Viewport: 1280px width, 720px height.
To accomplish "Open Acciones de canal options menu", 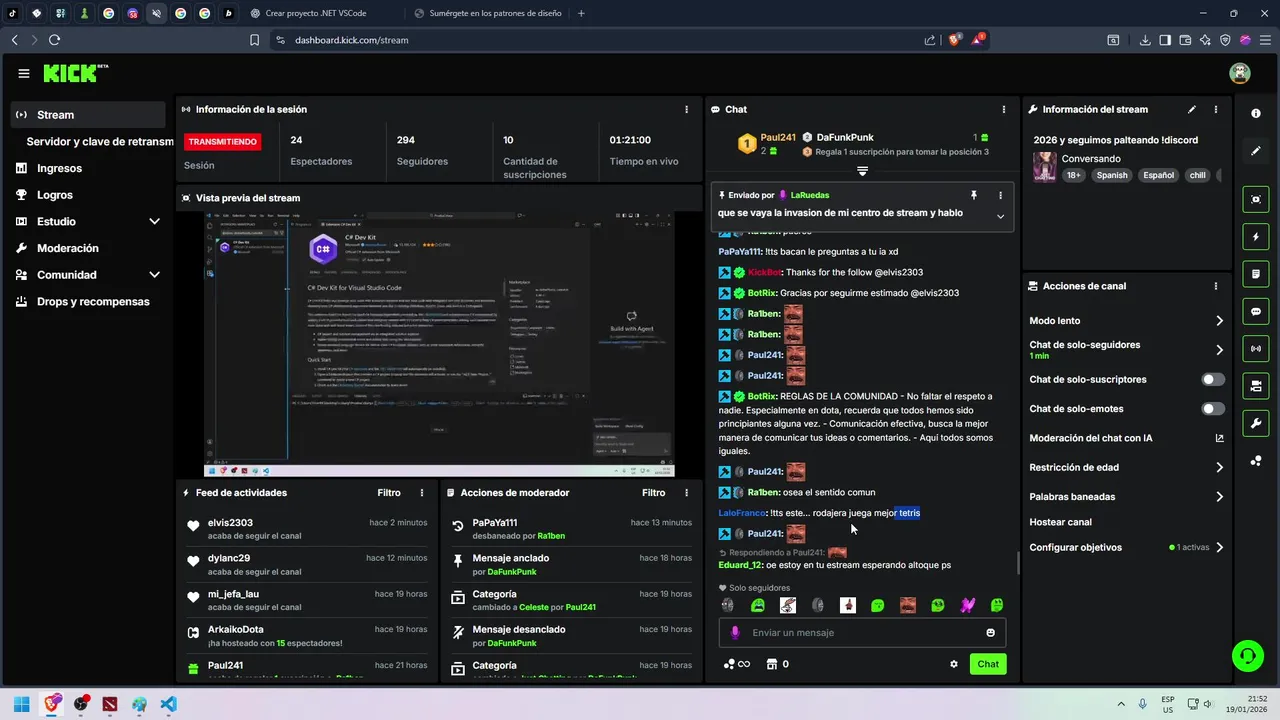I will point(1216,286).
